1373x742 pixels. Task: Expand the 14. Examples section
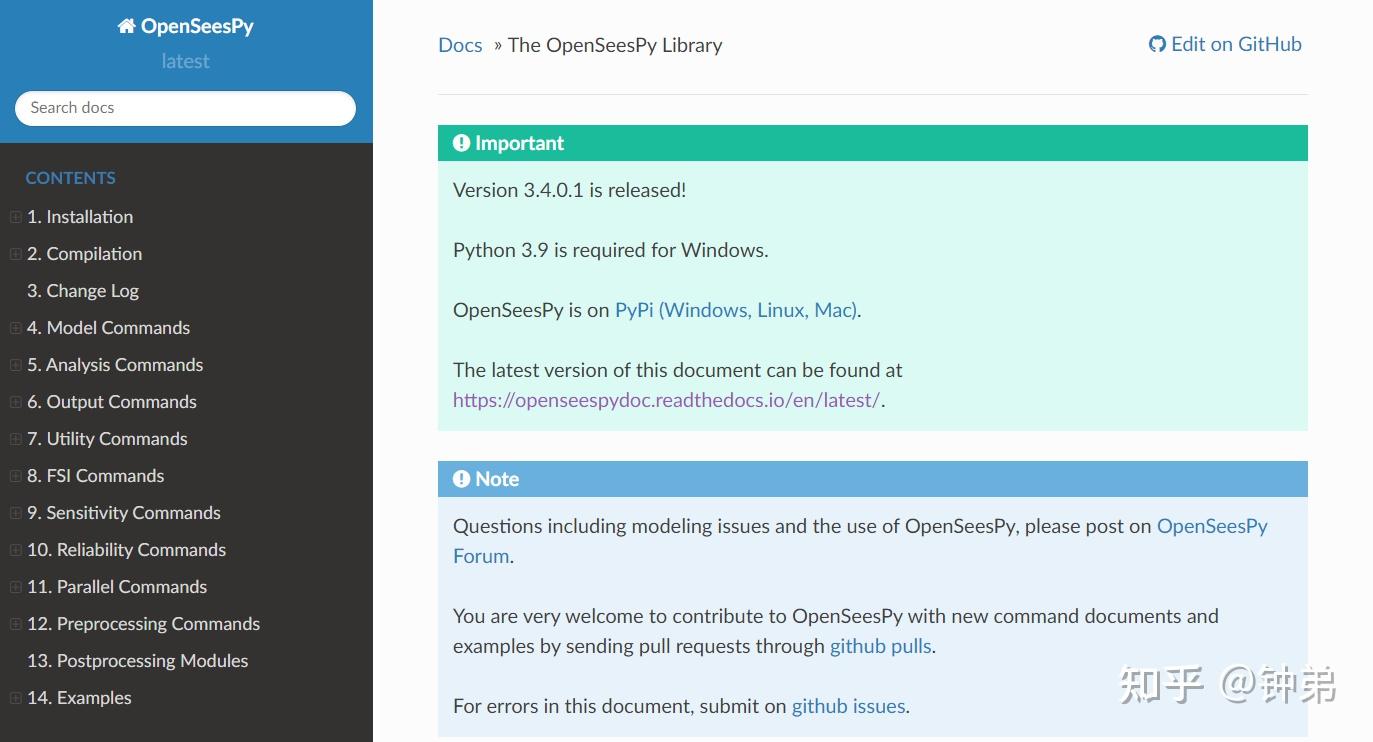point(15,698)
